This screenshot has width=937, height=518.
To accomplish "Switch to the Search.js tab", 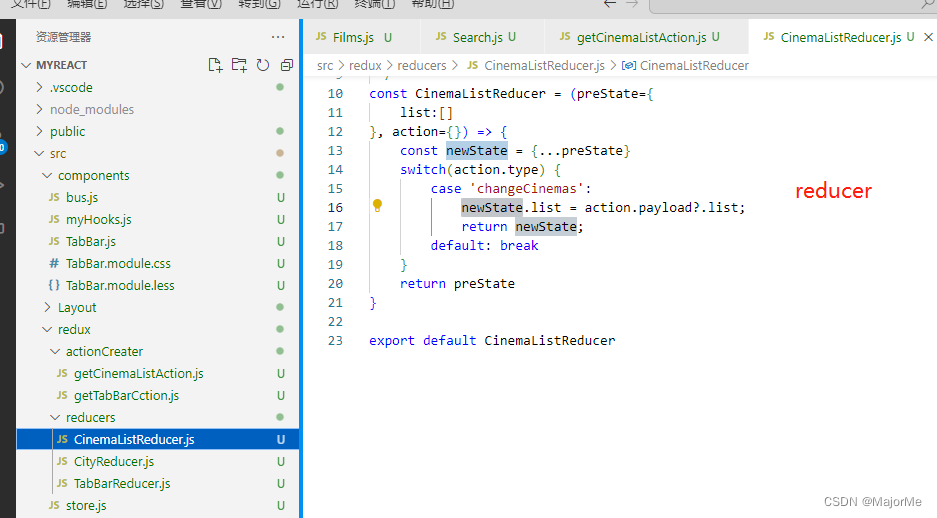I will 482,37.
